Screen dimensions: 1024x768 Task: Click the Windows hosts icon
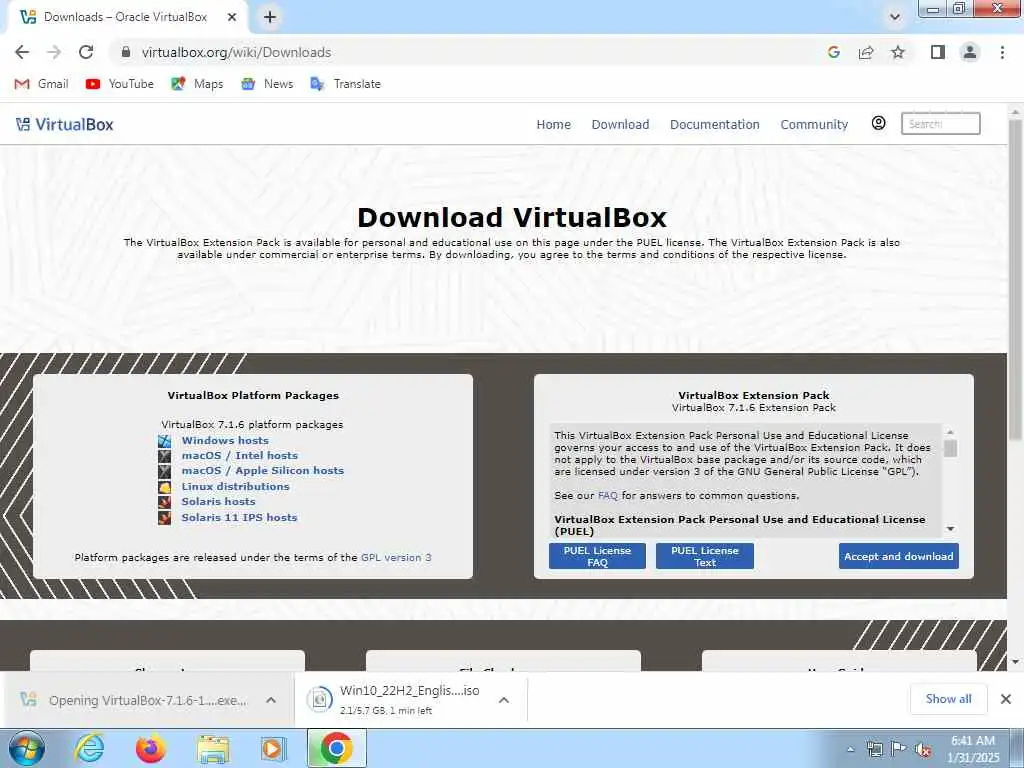tap(165, 441)
